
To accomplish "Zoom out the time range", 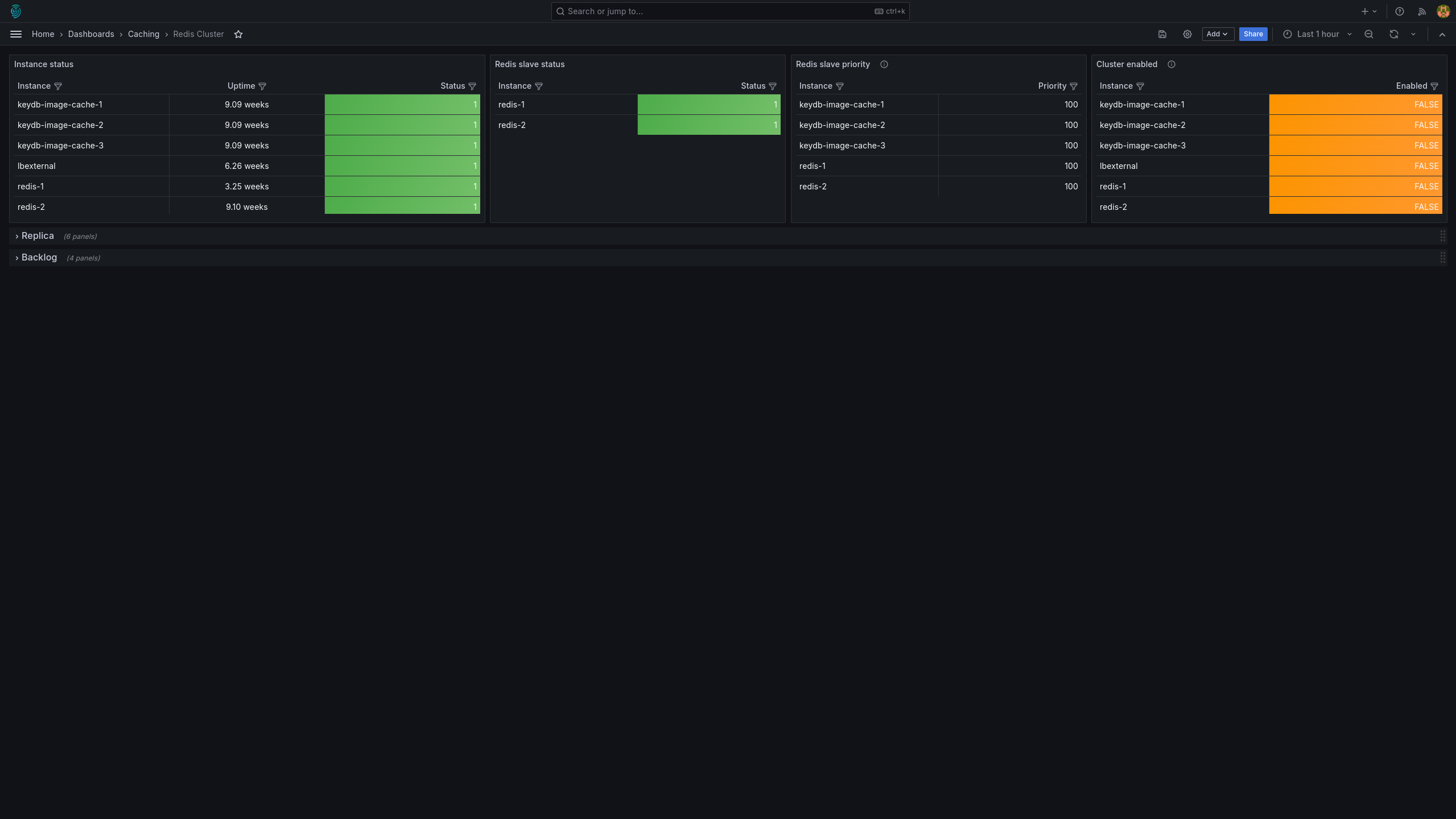I will [1369, 34].
